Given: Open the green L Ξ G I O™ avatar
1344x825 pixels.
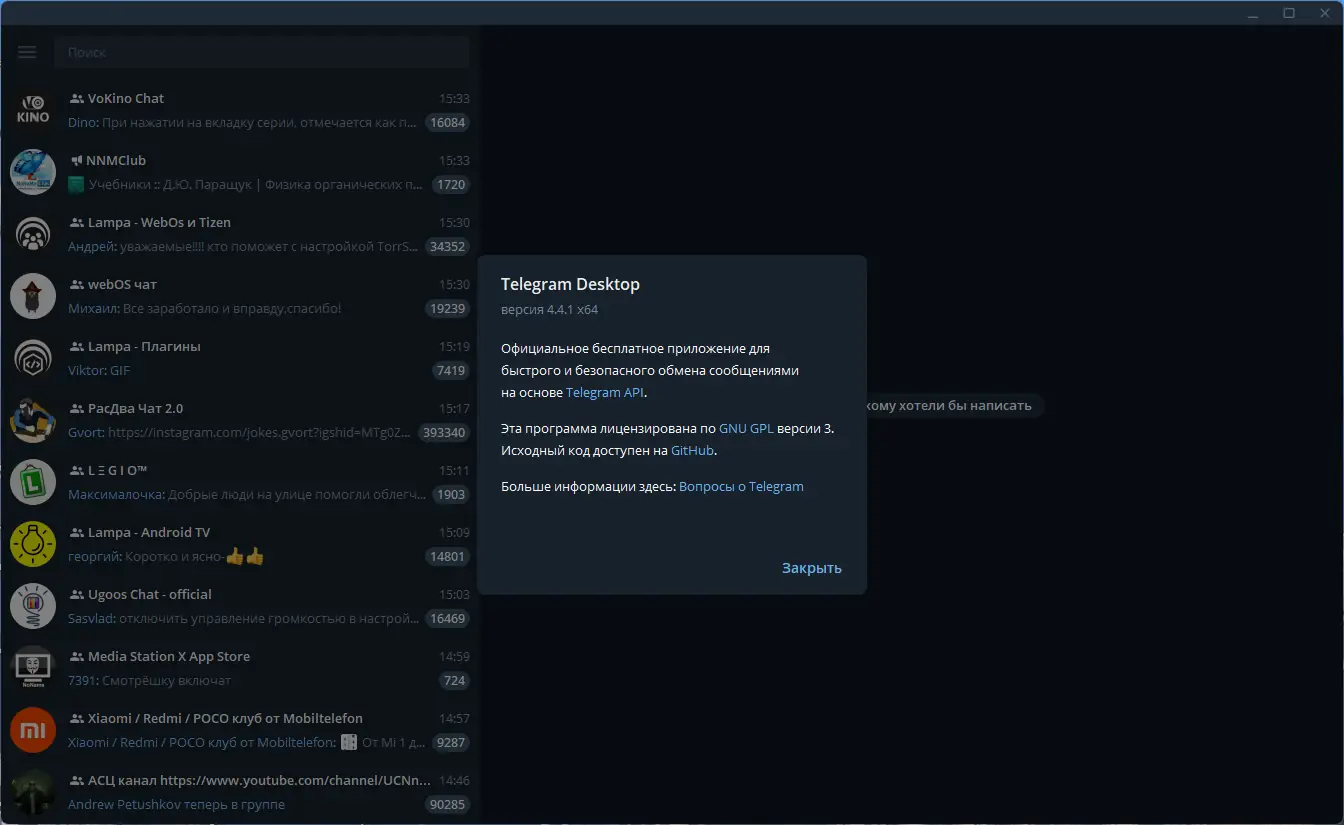Looking at the screenshot, I should coord(33,482).
